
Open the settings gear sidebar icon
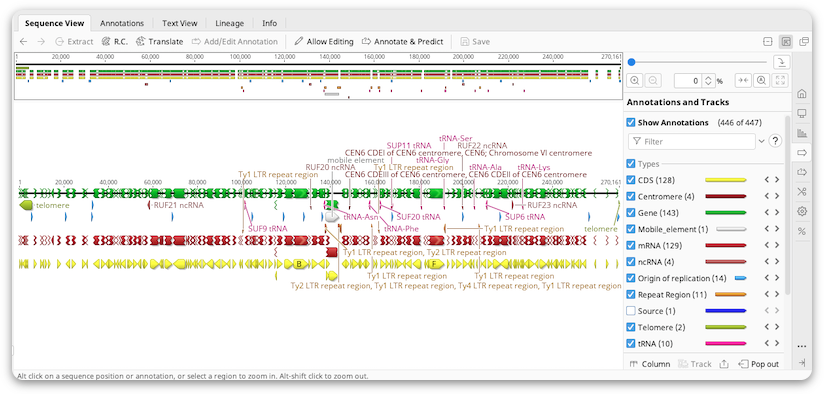801,211
